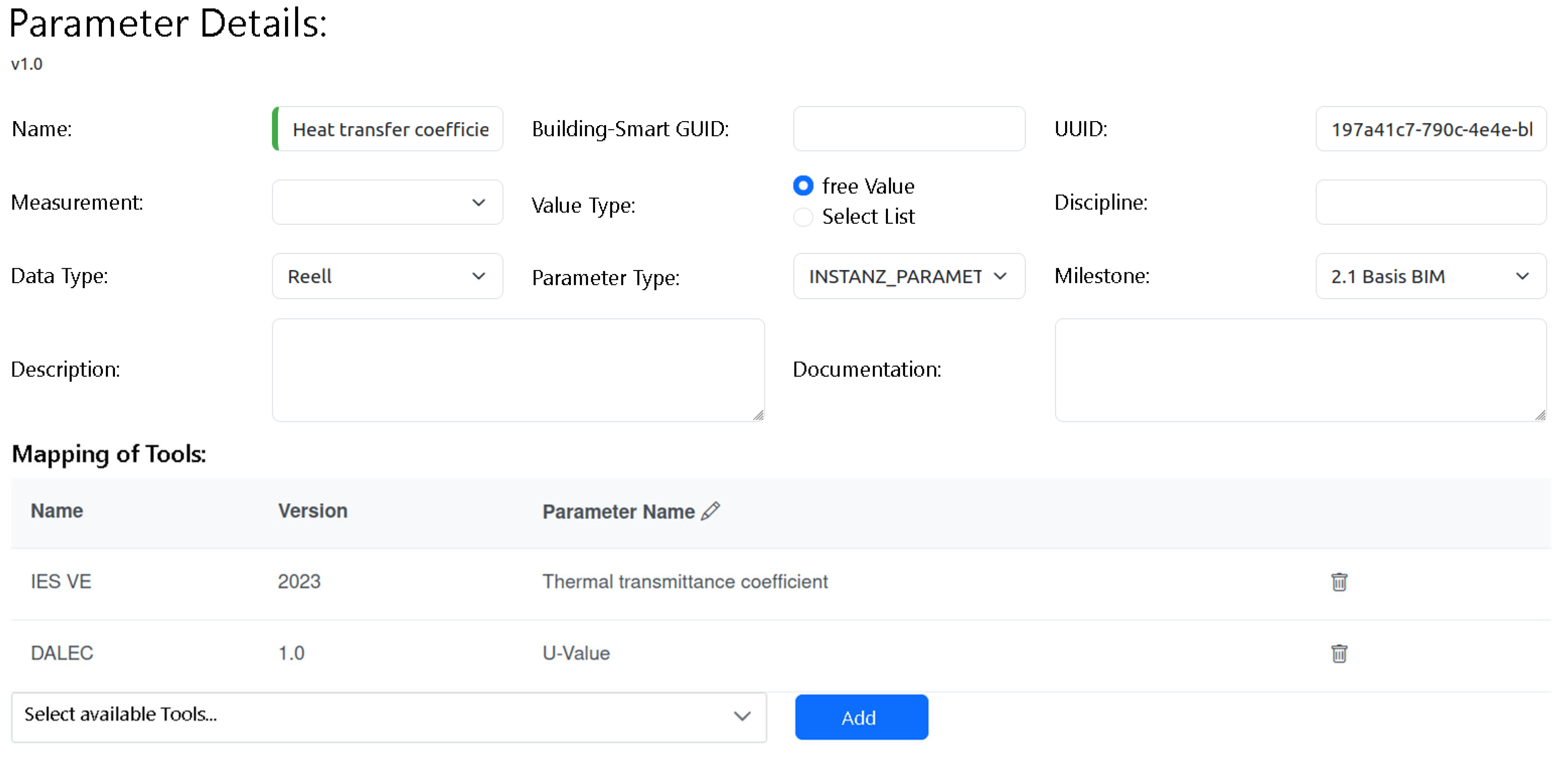Select the IES VE table cell
The image size is (1568, 761).
click(x=61, y=581)
